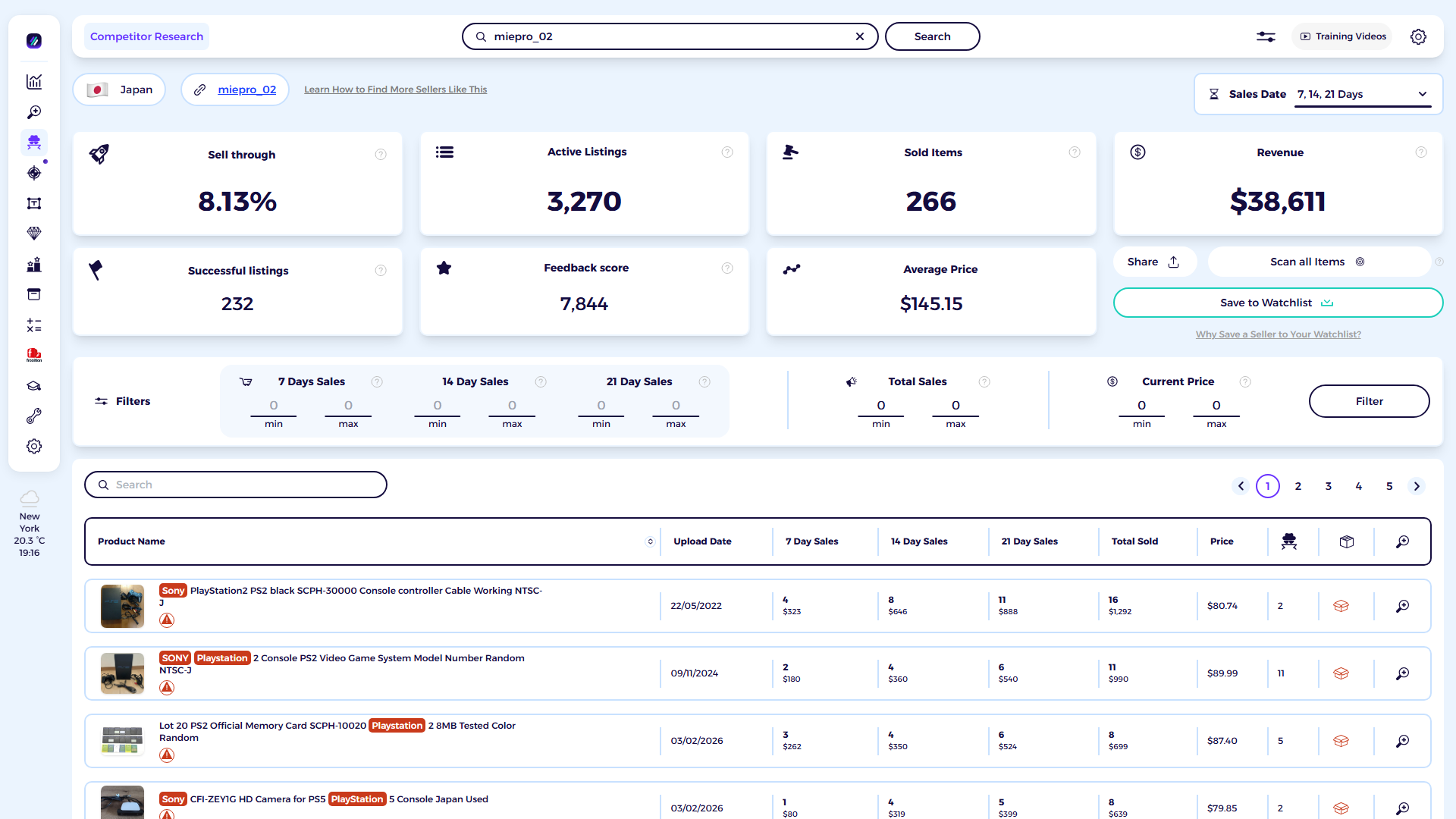Go to results page 2
1456x819 pixels.
[x=1298, y=486]
